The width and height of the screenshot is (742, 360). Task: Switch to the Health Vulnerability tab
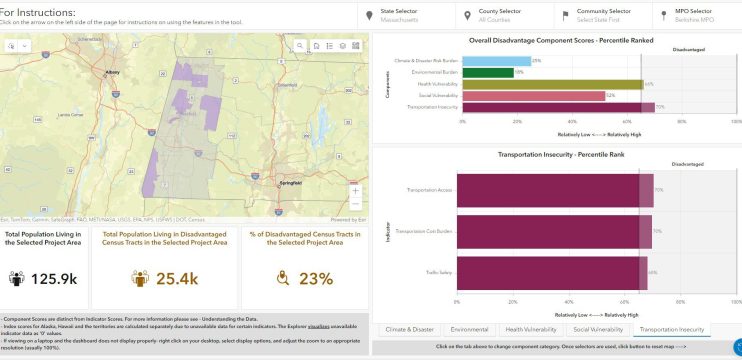(530, 329)
